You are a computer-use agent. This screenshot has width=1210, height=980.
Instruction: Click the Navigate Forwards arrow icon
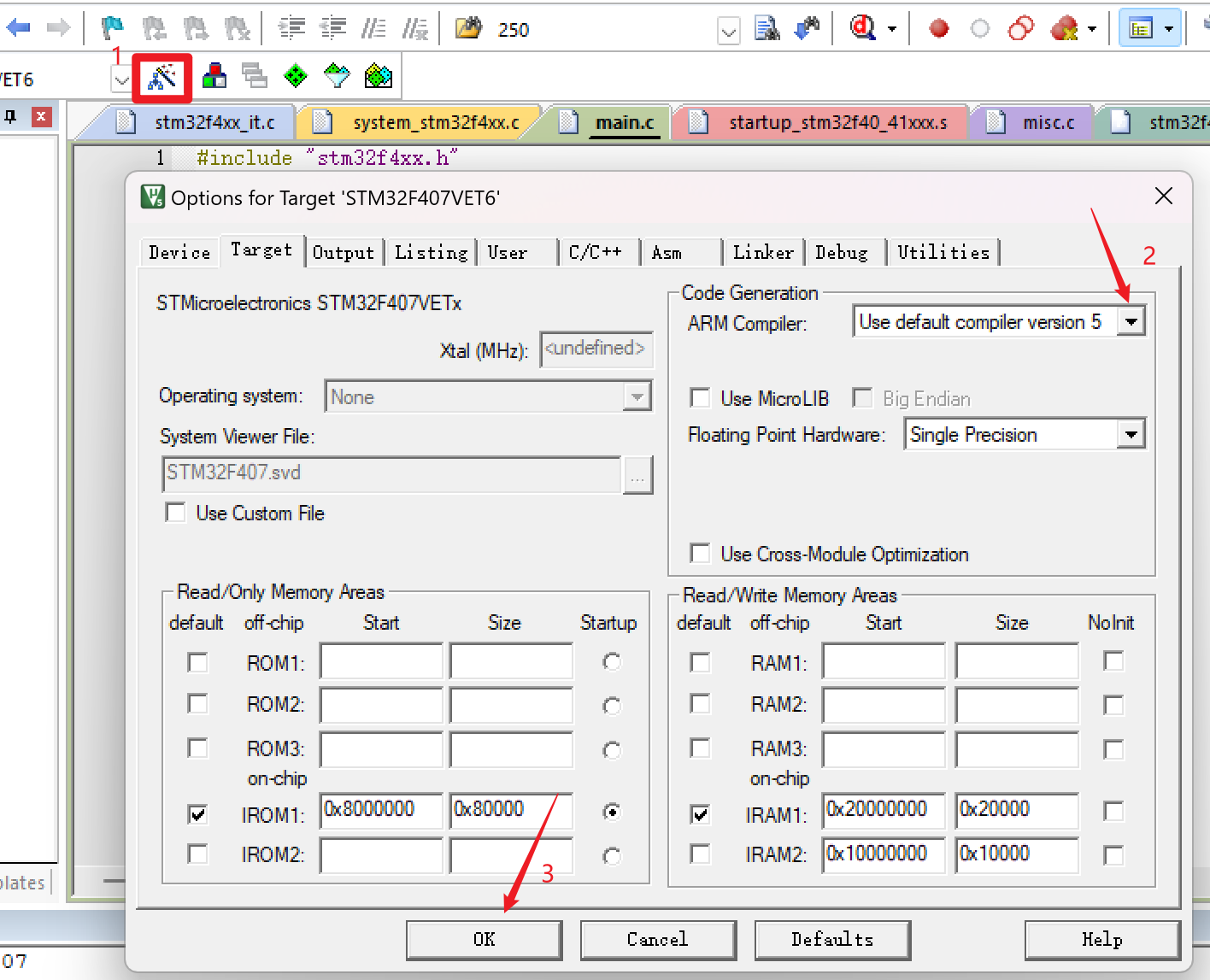(58, 28)
